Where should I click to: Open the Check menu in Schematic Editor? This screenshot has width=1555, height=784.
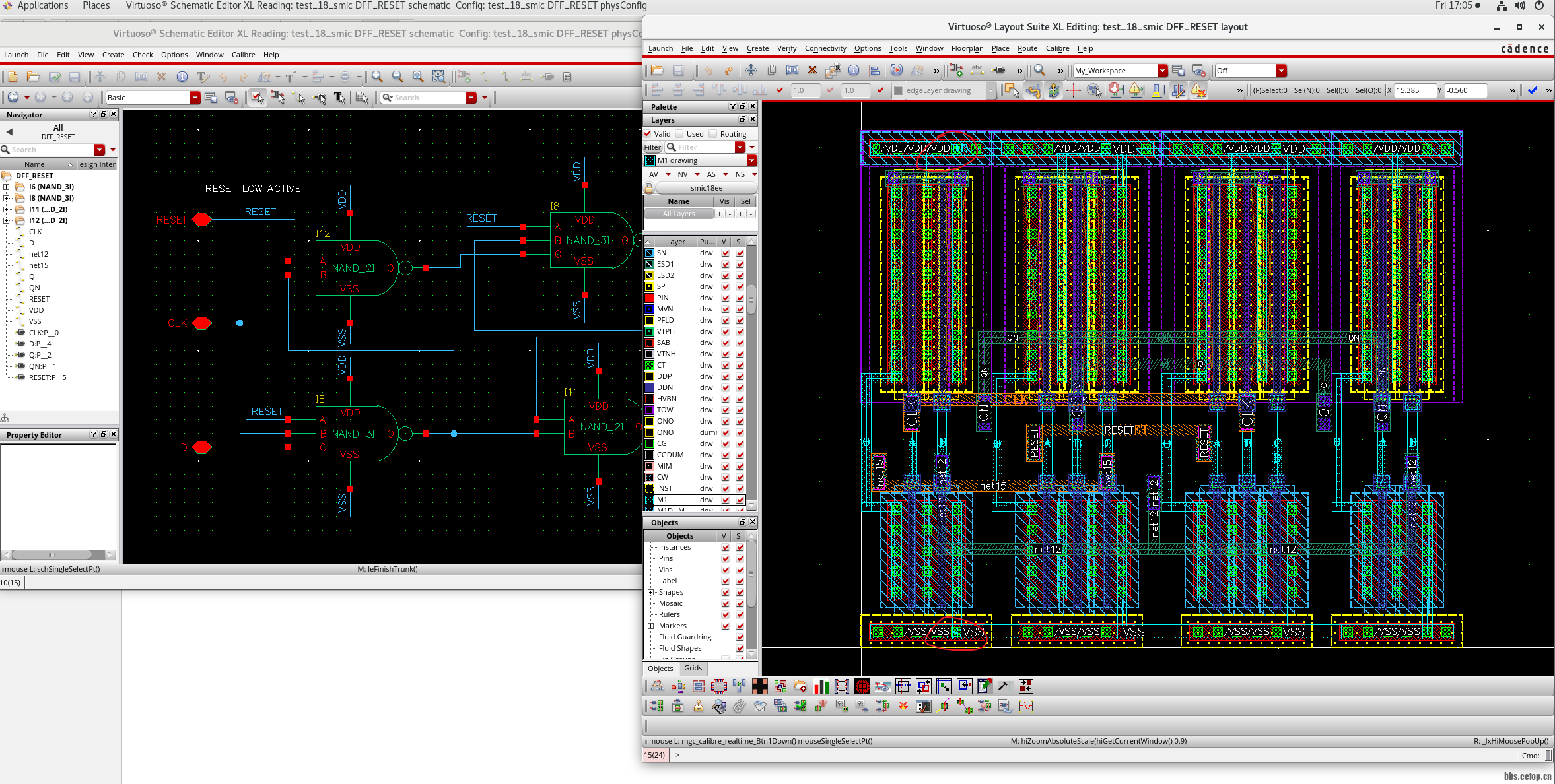143,55
